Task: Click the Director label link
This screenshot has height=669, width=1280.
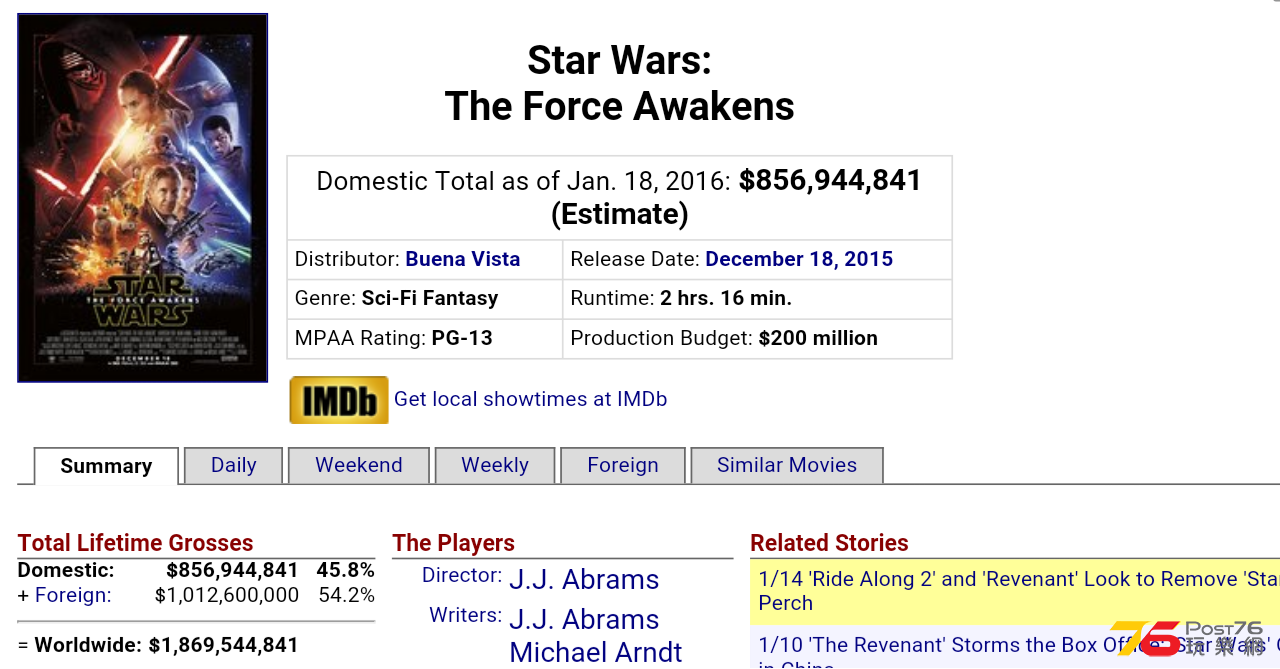Action: tap(462, 575)
